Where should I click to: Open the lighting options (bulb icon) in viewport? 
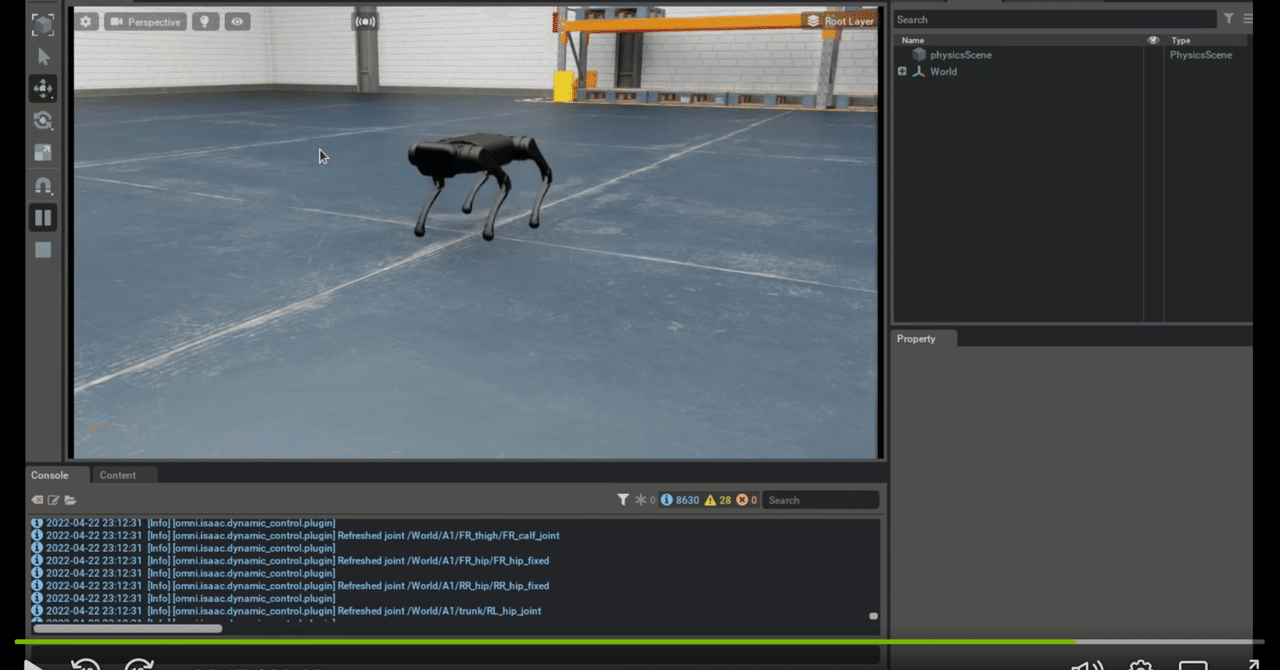click(205, 21)
